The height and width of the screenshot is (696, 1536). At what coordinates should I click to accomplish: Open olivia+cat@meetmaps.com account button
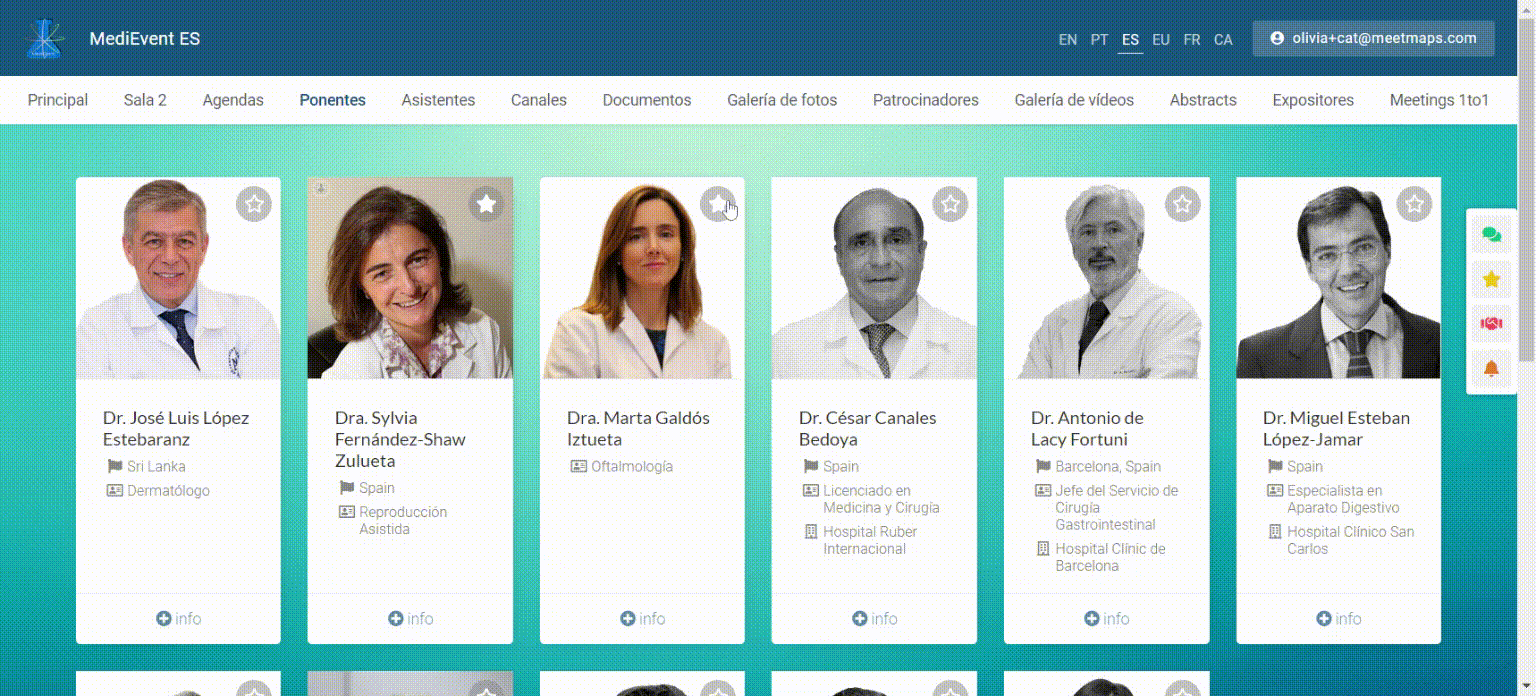point(1374,38)
